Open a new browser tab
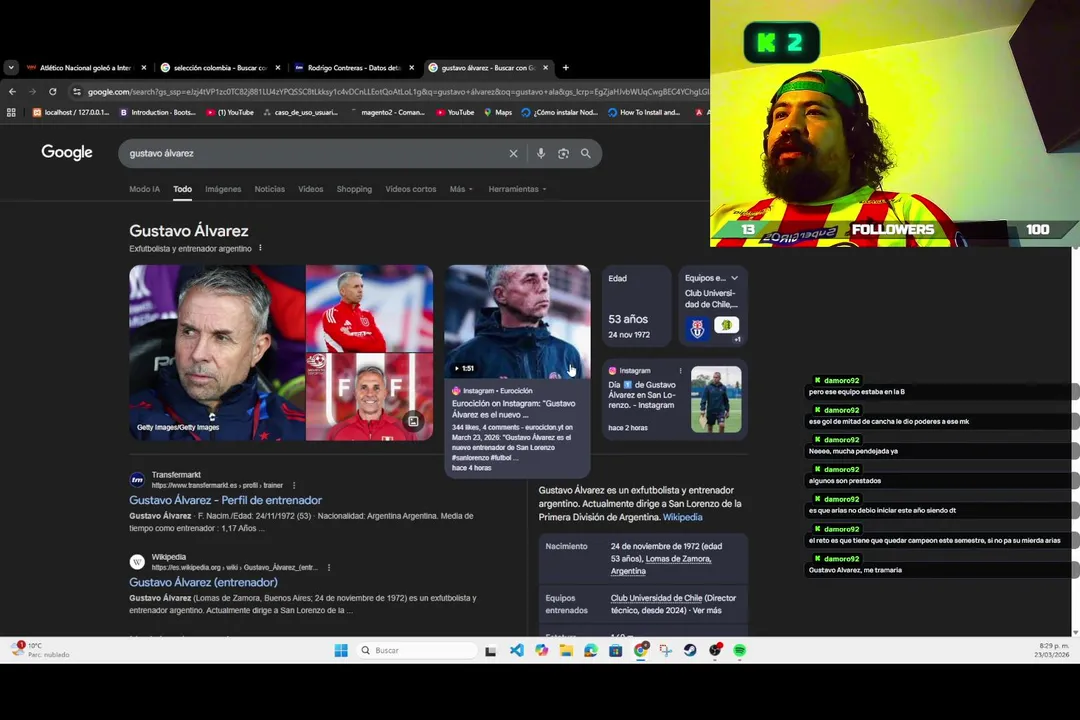Viewport: 1080px width, 720px height. click(x=565, y=68)
